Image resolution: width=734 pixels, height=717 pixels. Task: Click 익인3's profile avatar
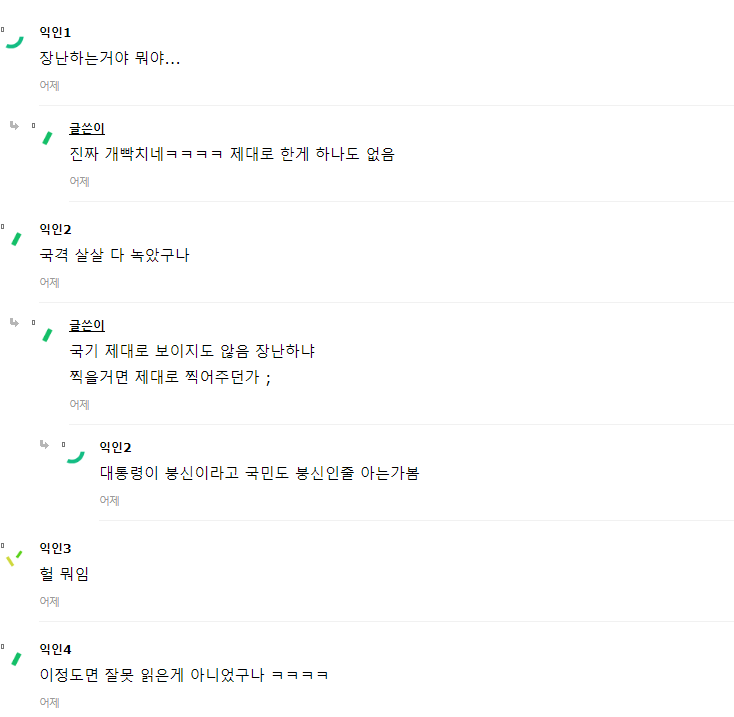pyautogui.click(x=14, y=557)
